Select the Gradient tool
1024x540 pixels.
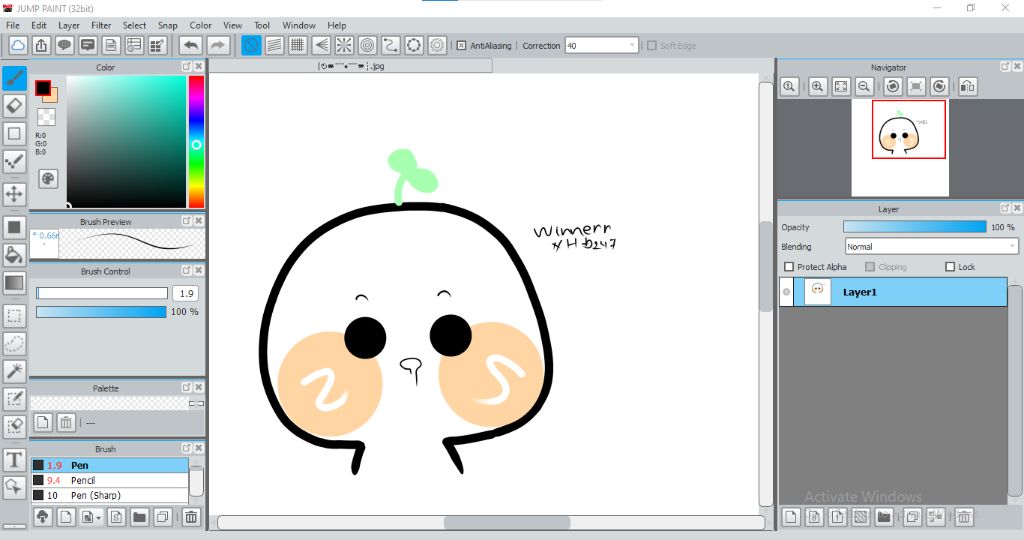[x=14, y=283]
